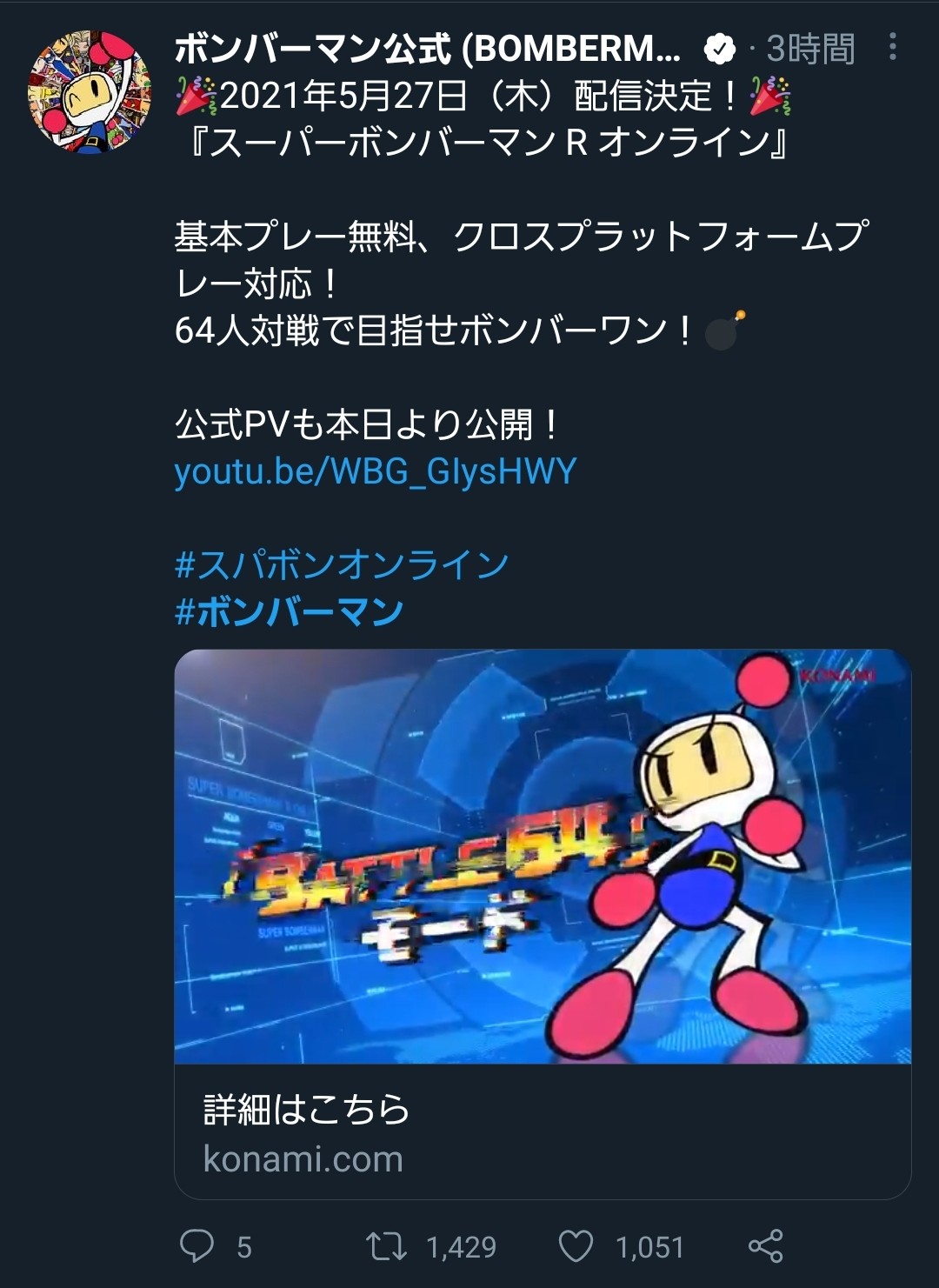Open the youtu.be/WBG_GIysHWY link
Viewport: 939px width, 1288px height.
click(376, 470)
